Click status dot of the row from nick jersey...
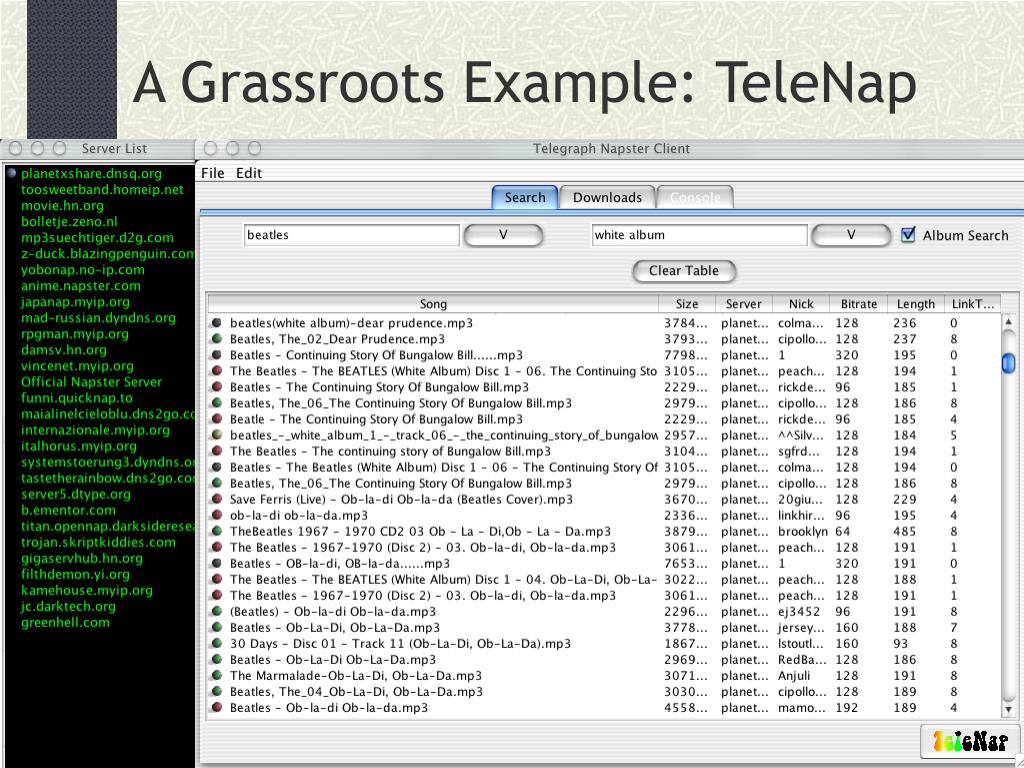 point(216,628)
